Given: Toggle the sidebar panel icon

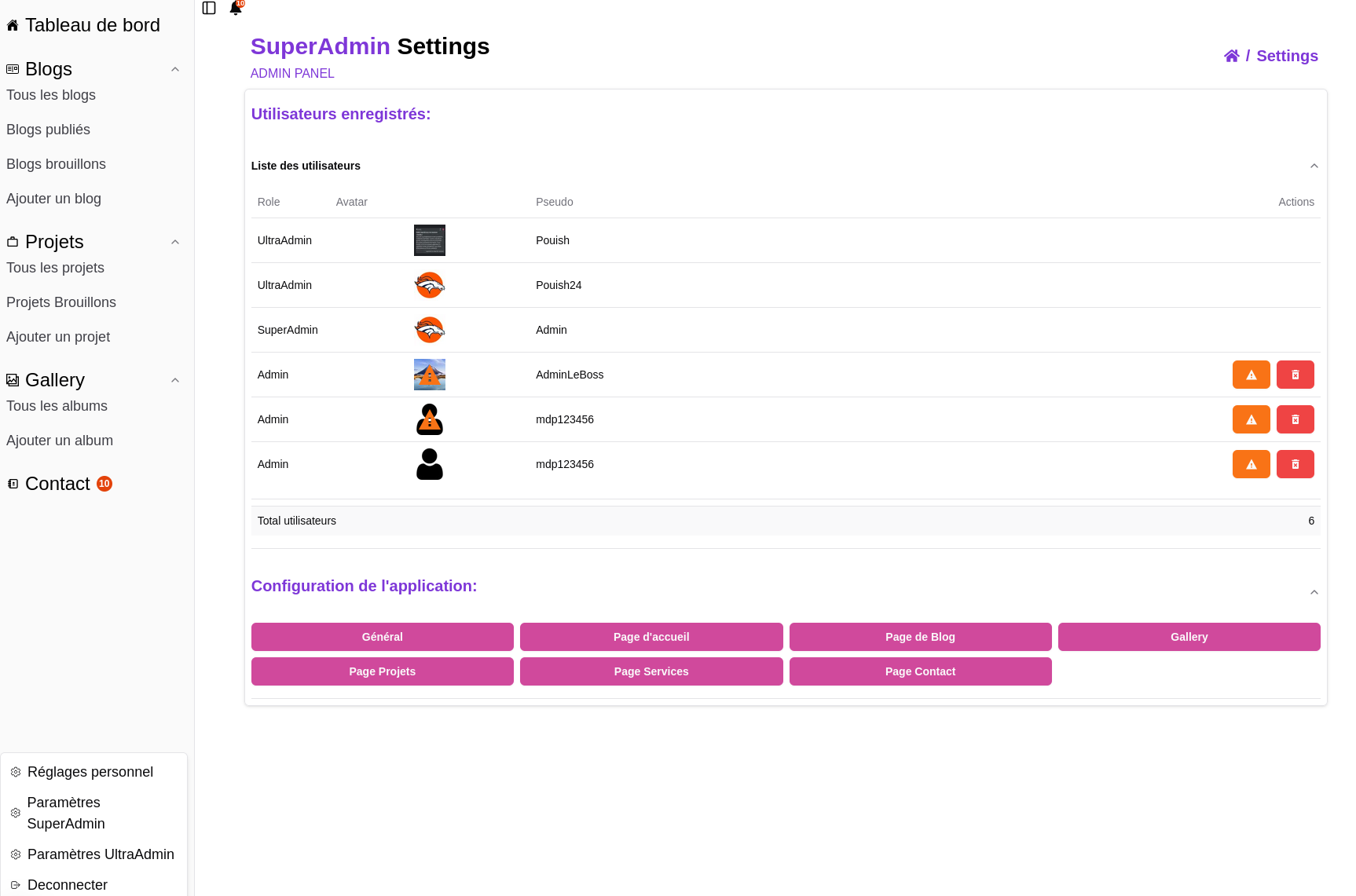Looking at the screenshot, I should point(209,8).
